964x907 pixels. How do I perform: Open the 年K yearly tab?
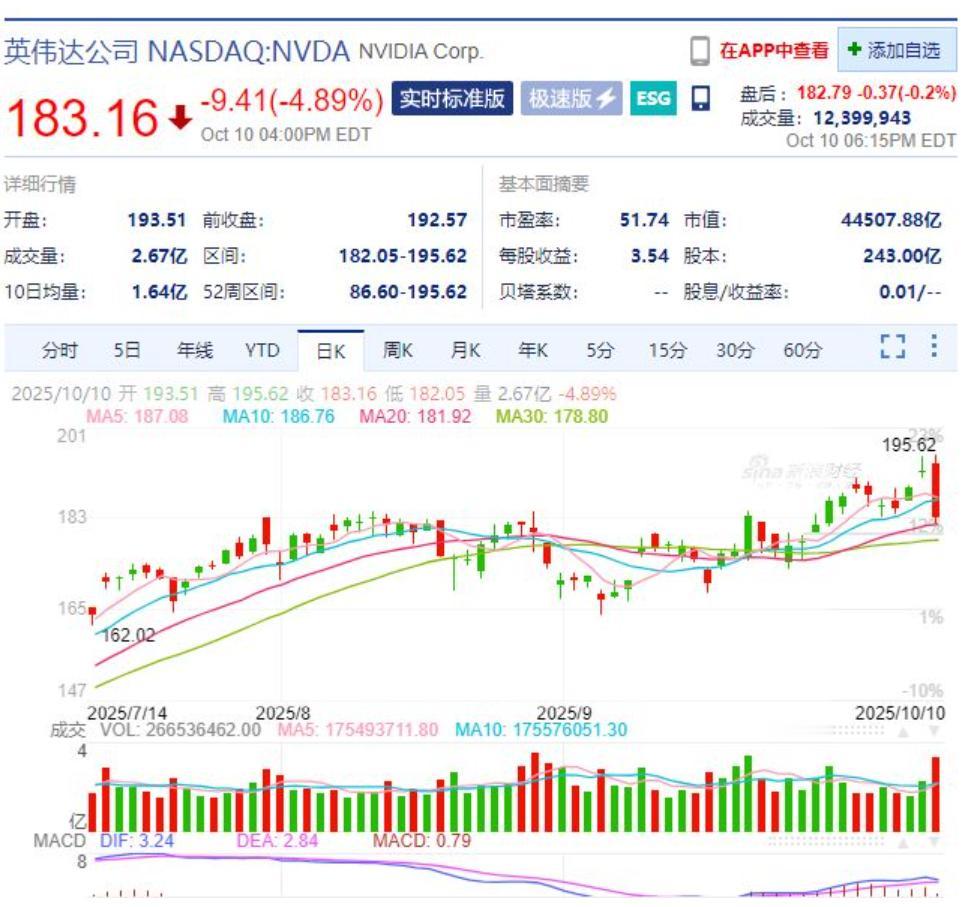532,351
